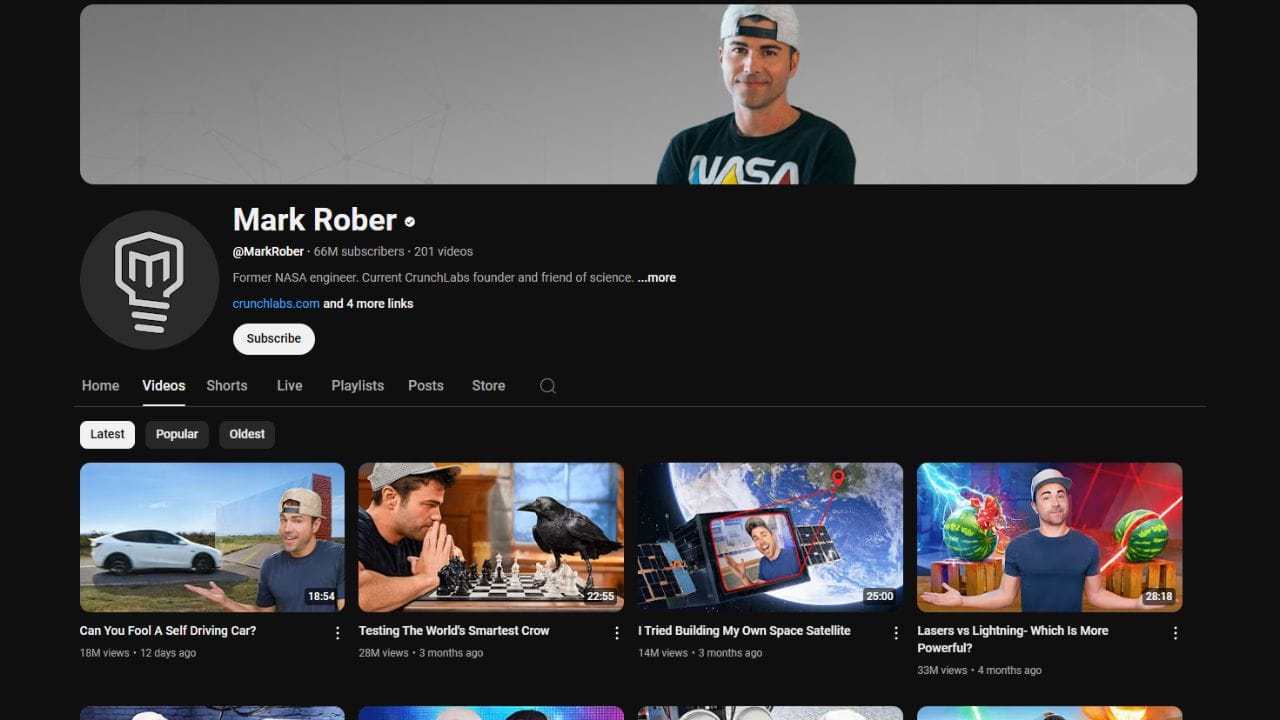Open Lasers vs Lightning video title
1280x720 pixels.
tap(1013, 639)
